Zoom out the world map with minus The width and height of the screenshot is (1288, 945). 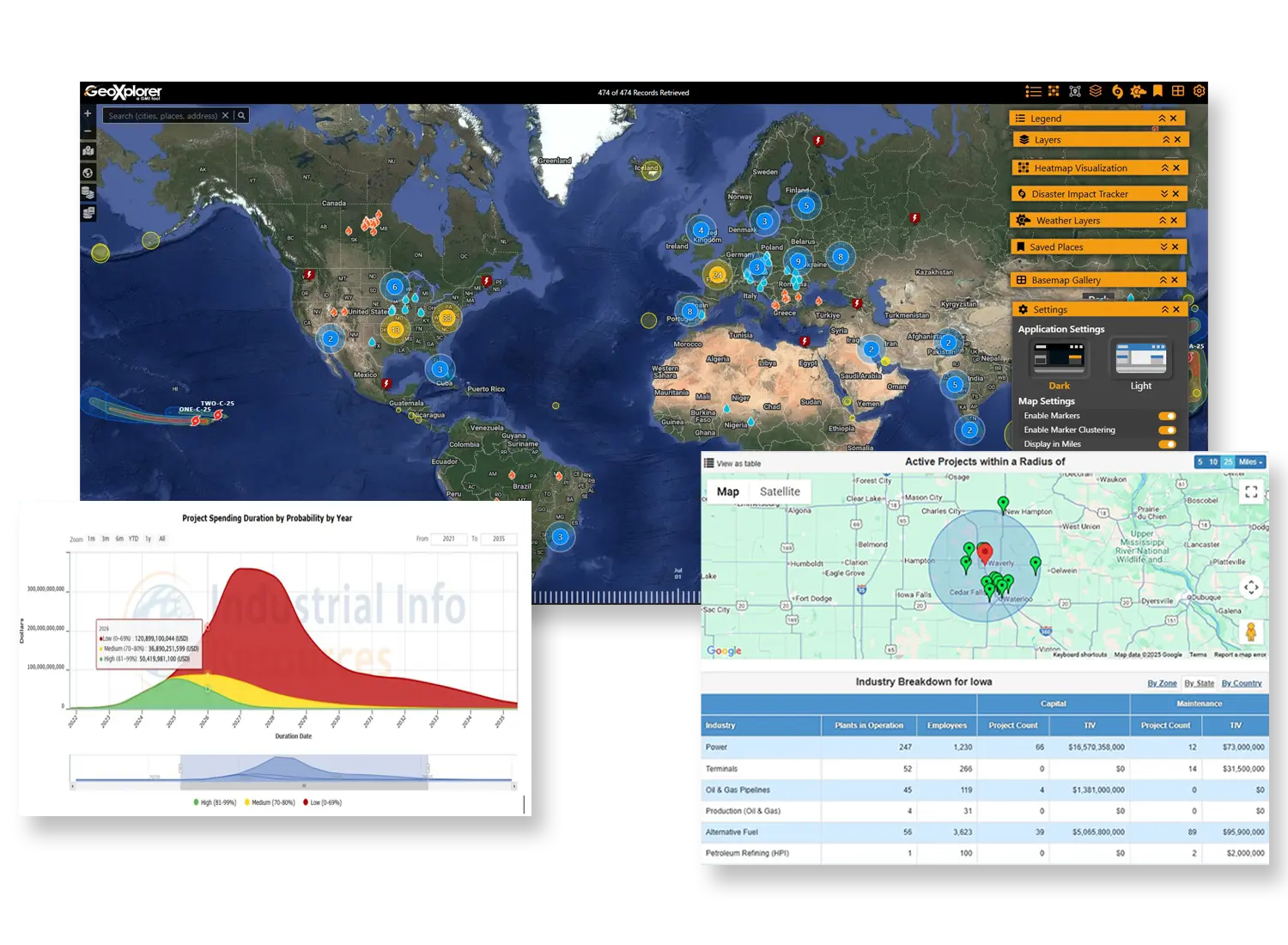coord(88,131)
